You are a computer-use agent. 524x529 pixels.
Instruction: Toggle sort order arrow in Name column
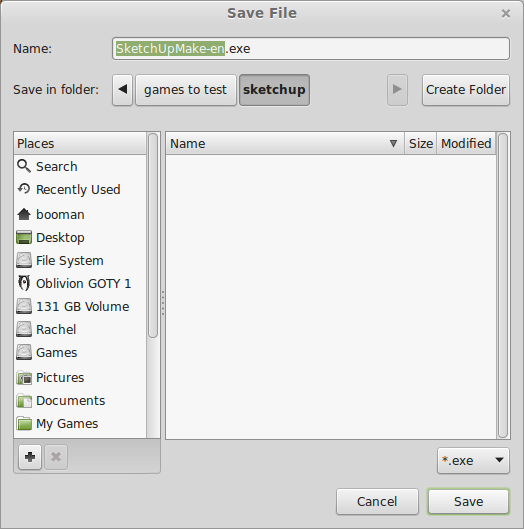point(393,143)
